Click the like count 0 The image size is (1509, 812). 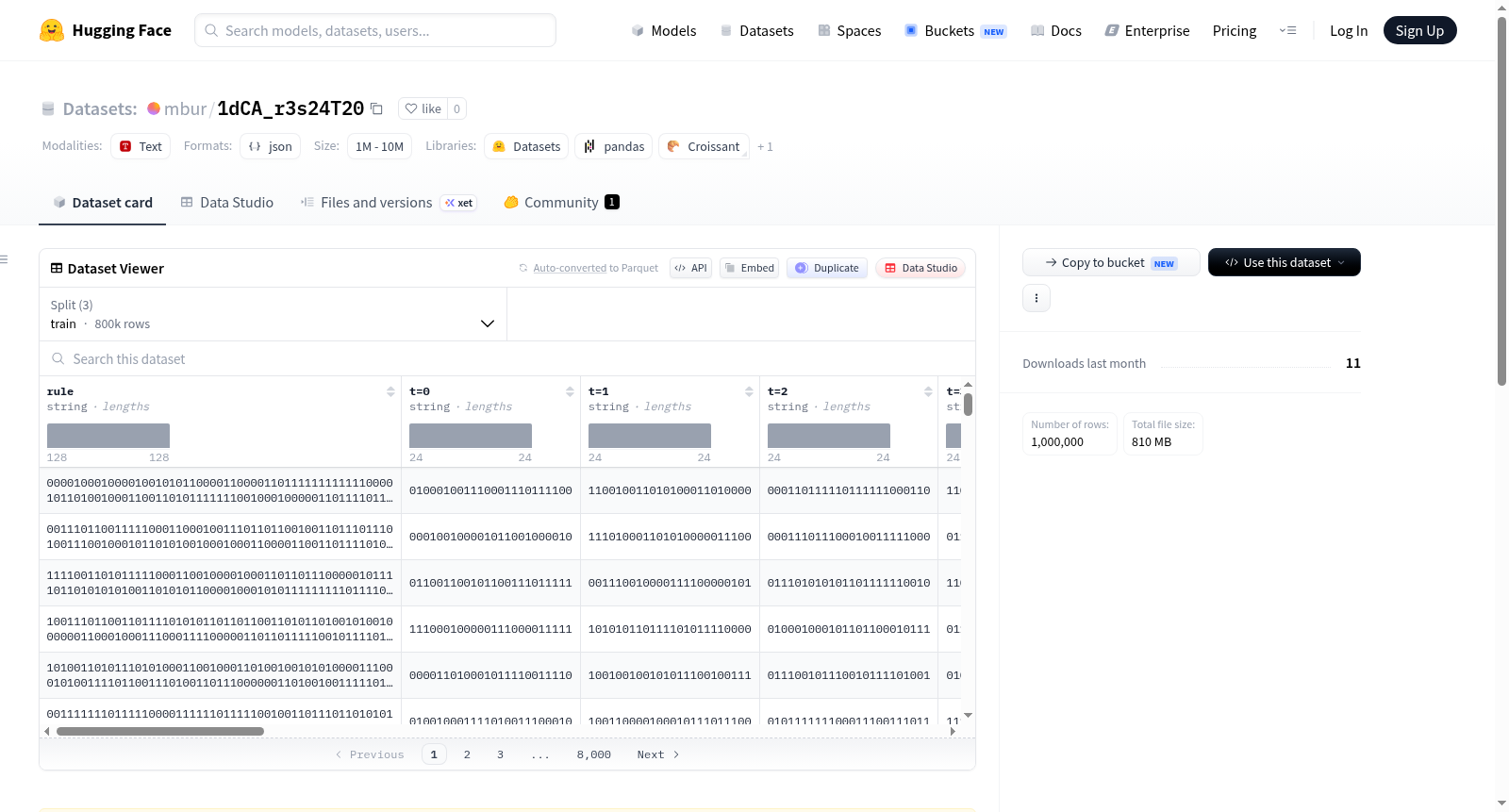[x=457, y=108]
